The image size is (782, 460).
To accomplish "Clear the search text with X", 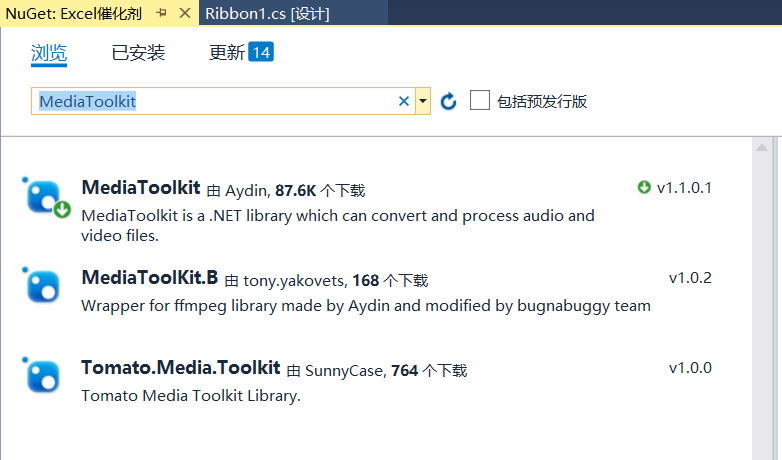I will pos(404,101).
